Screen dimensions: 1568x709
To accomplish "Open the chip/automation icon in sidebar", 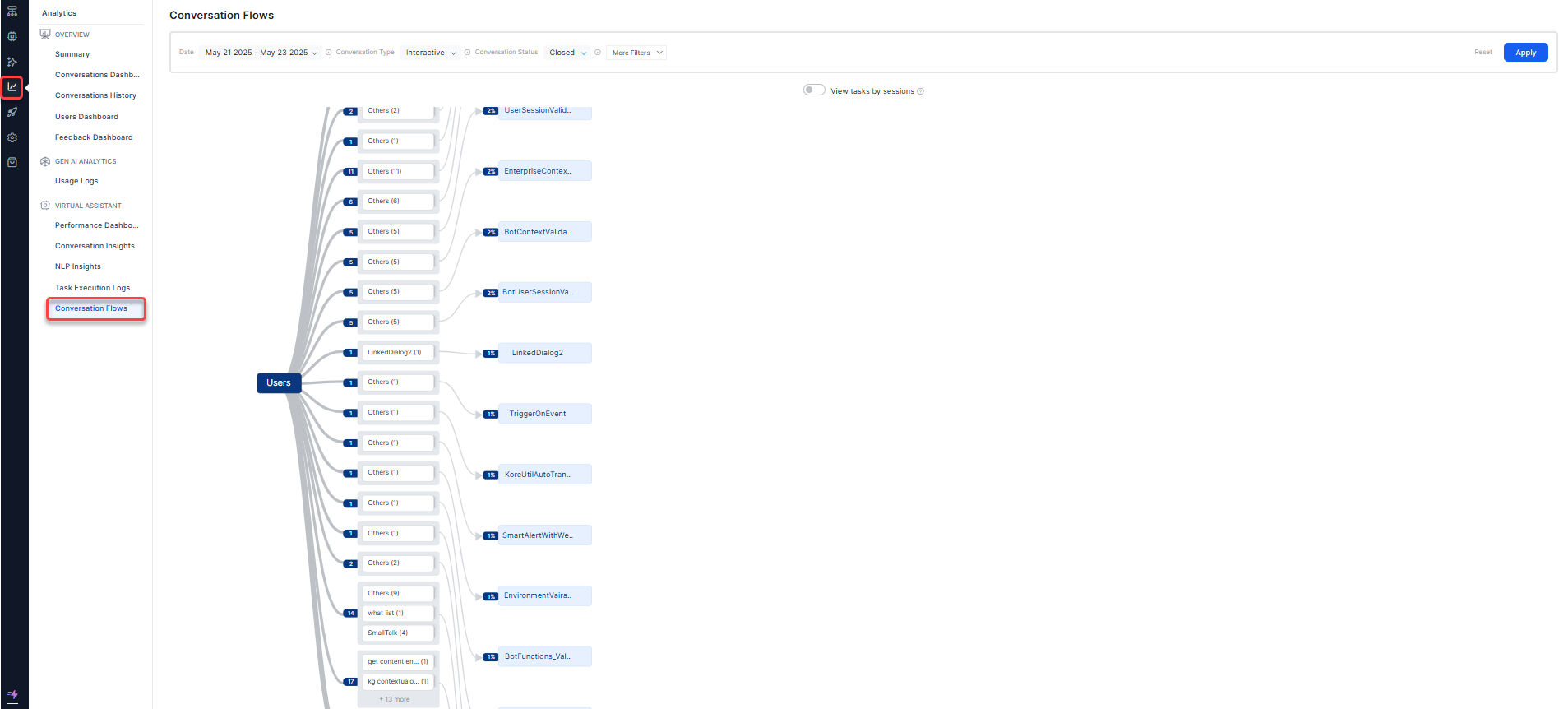I will (x=12, y=36).
